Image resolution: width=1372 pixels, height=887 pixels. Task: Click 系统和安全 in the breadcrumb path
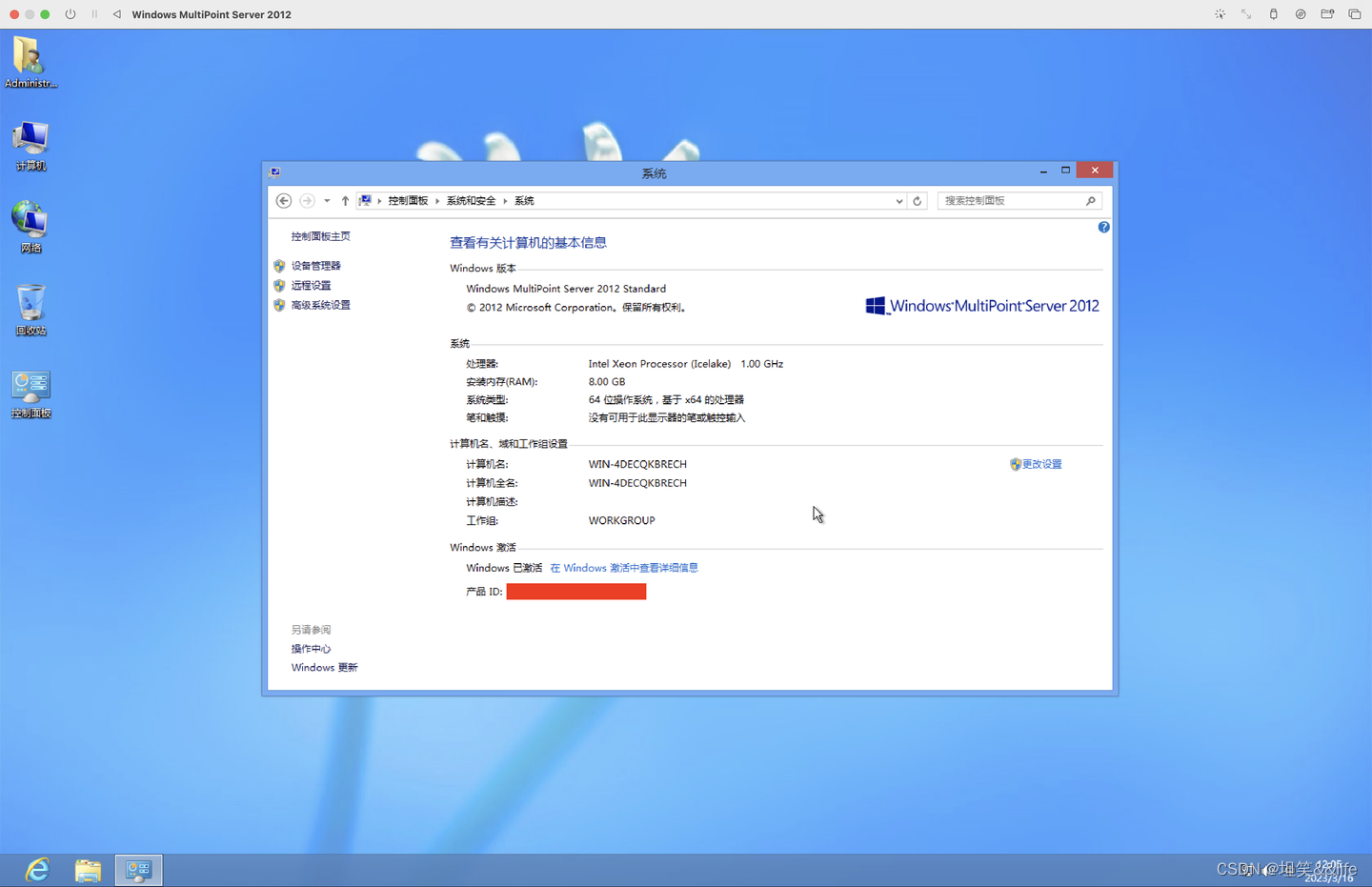[x=471, y=201]
